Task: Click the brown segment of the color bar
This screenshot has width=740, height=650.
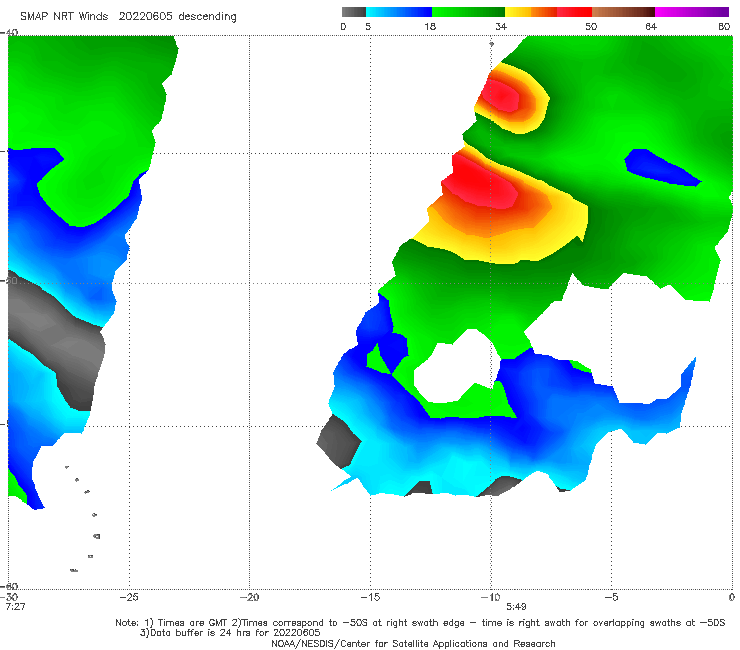Action: (623, 12)
